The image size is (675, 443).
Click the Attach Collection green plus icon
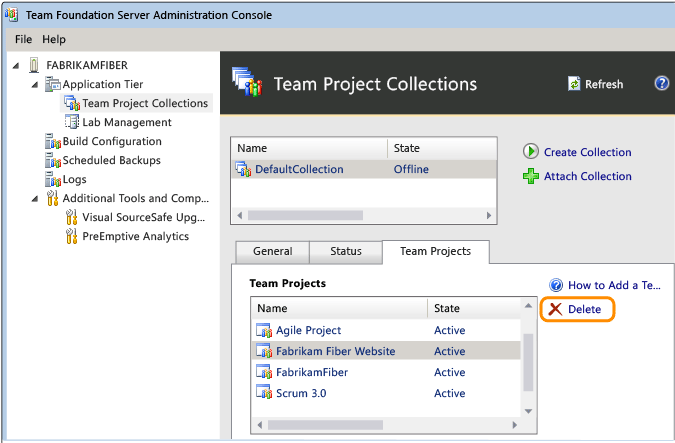(x=531, y=176)
